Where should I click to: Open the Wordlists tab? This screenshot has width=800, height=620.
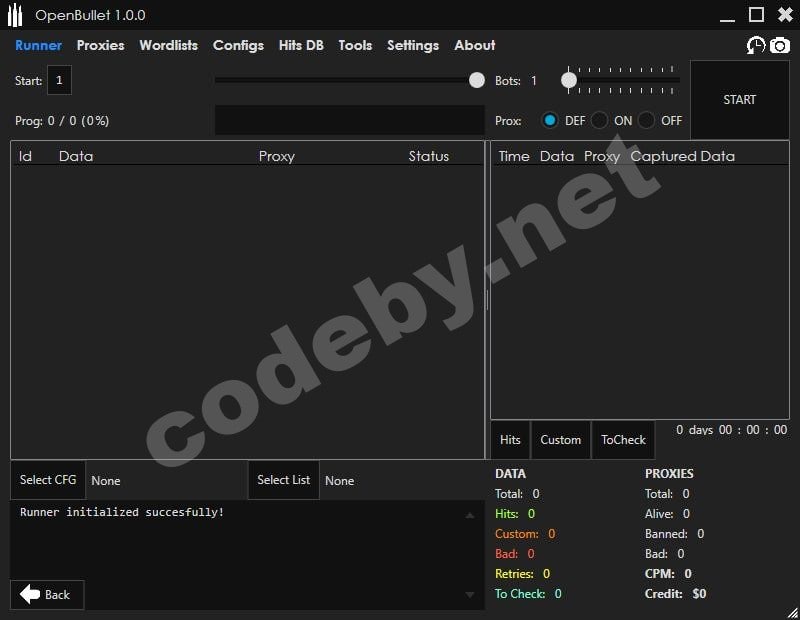click(169, 45)
